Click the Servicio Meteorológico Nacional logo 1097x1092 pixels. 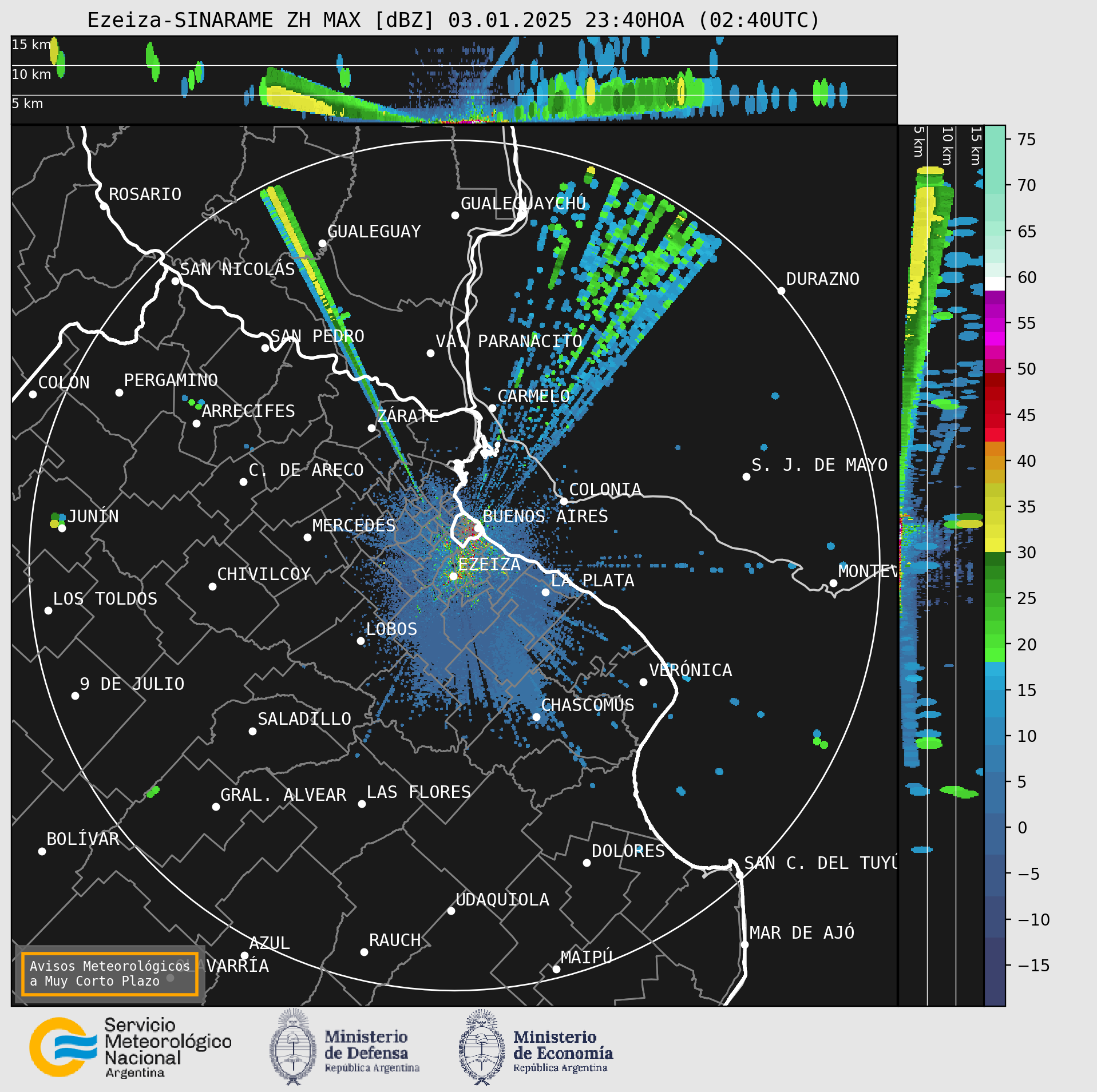tap(130, 1047)
